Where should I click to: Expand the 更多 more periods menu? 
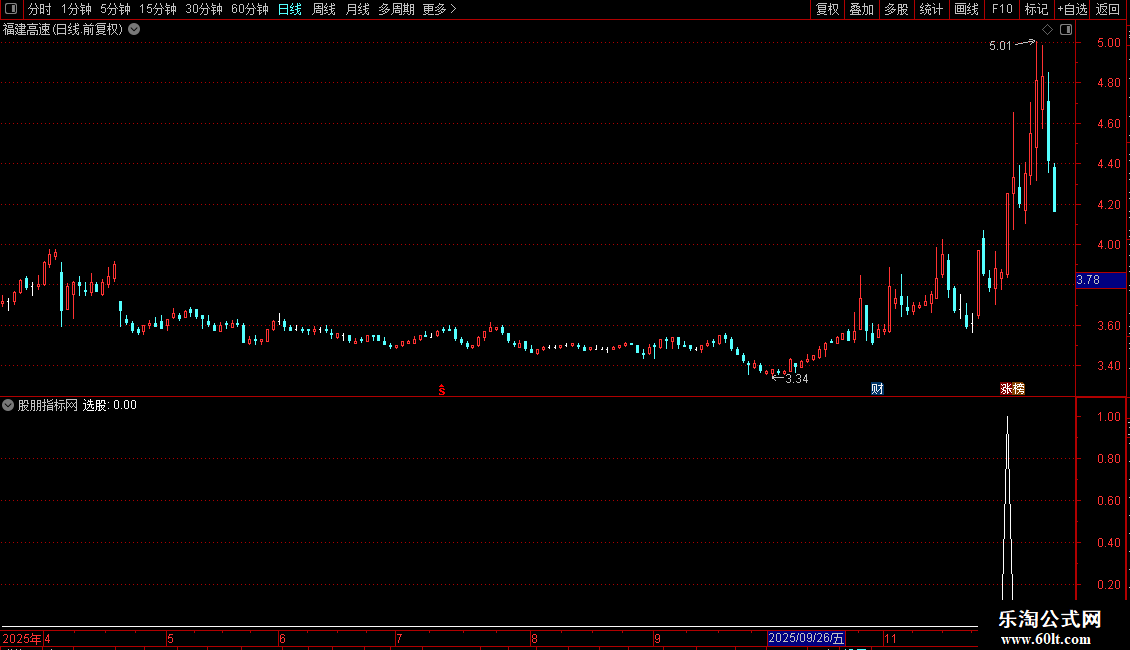439,9
